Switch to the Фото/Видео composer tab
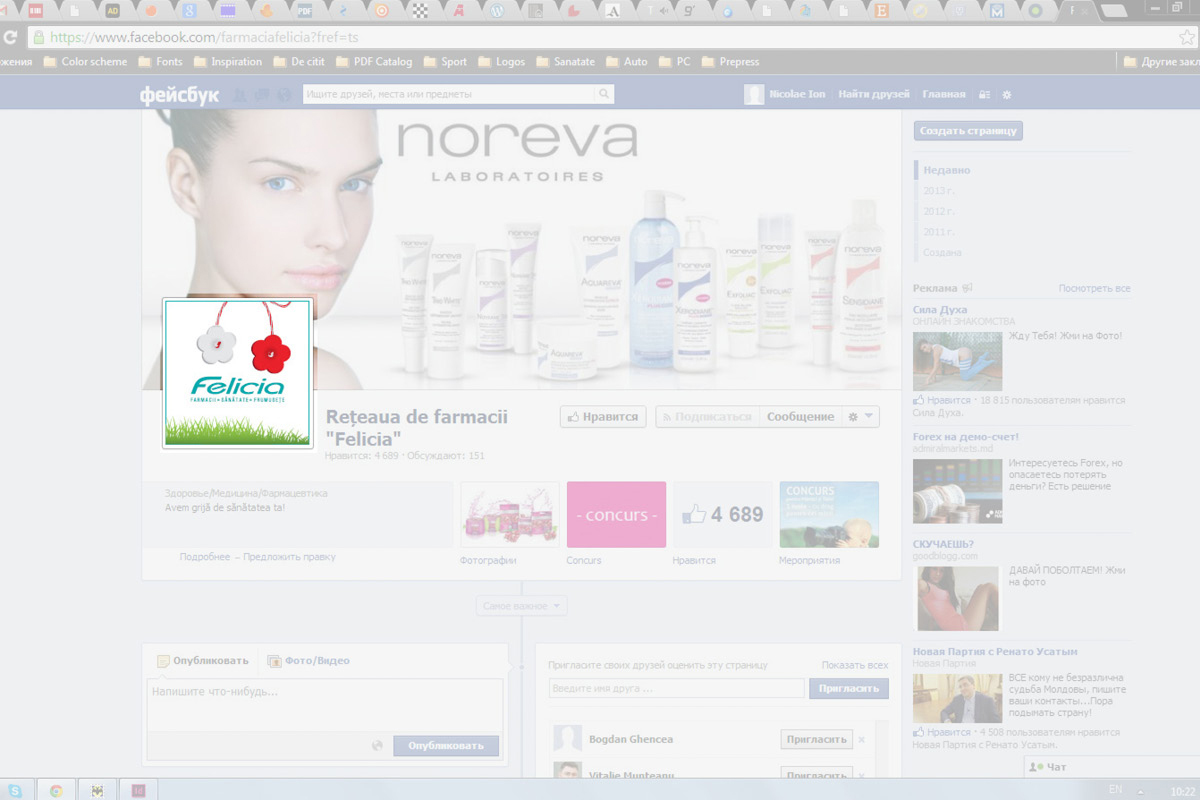This screenshot has height=800, width=1200. coord(308,661)
